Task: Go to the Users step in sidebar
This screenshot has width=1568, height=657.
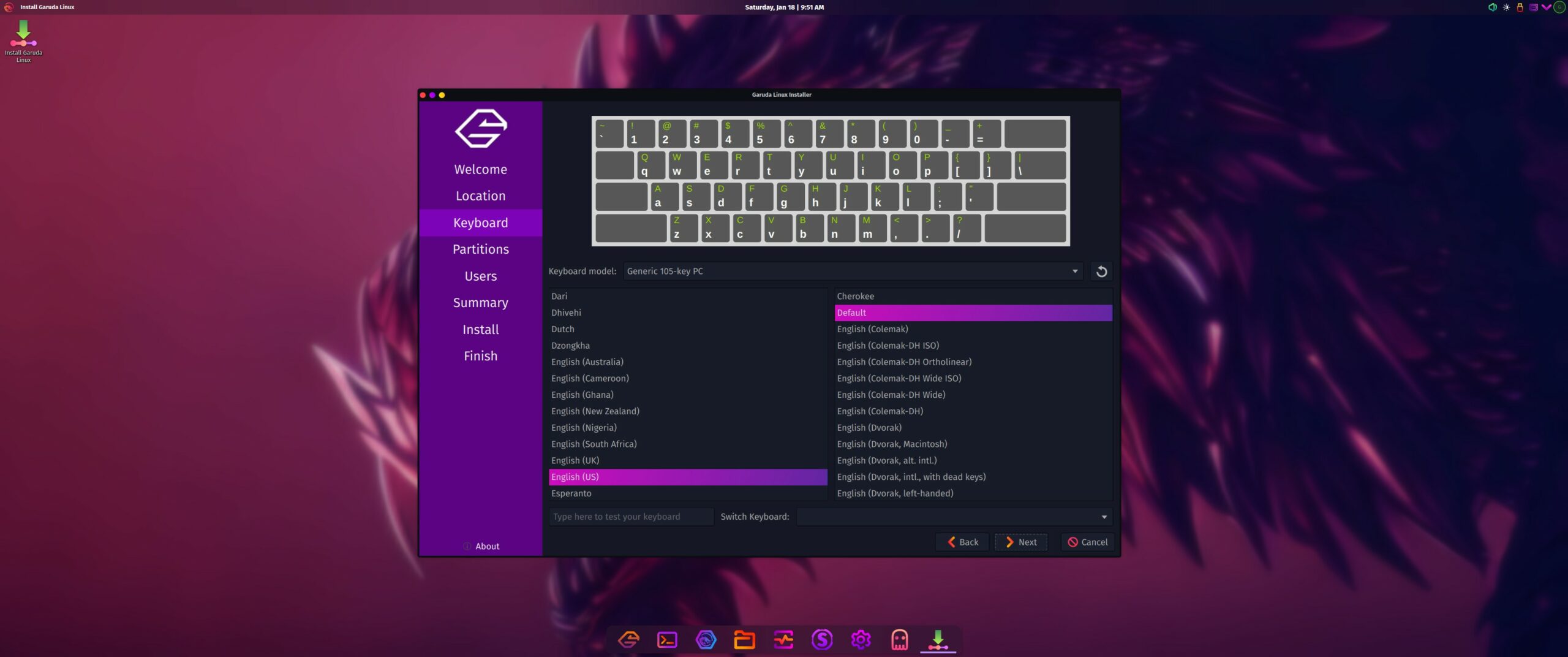Action: (481, 276)
